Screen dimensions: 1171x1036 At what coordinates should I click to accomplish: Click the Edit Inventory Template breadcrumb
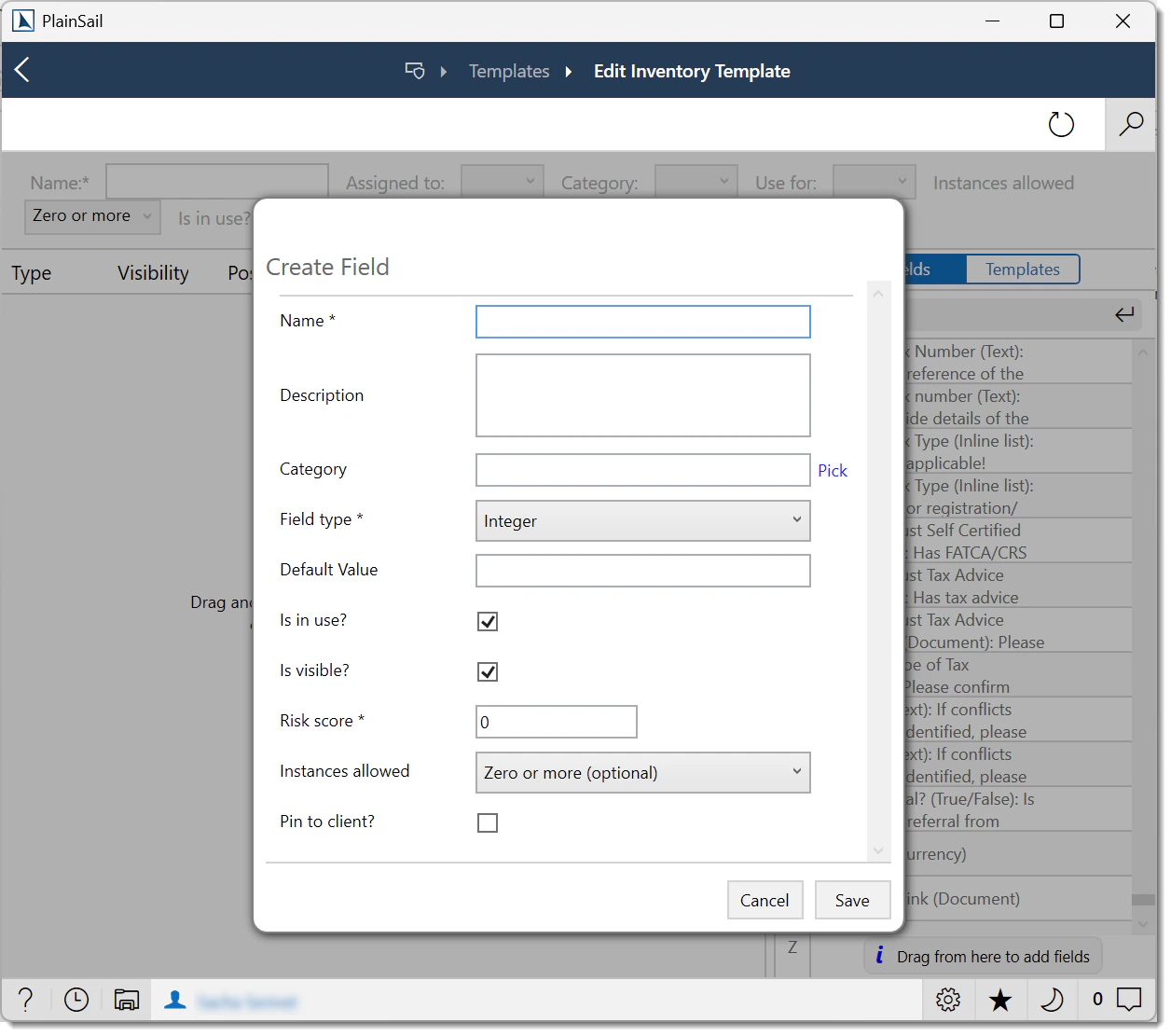(692, 72)
